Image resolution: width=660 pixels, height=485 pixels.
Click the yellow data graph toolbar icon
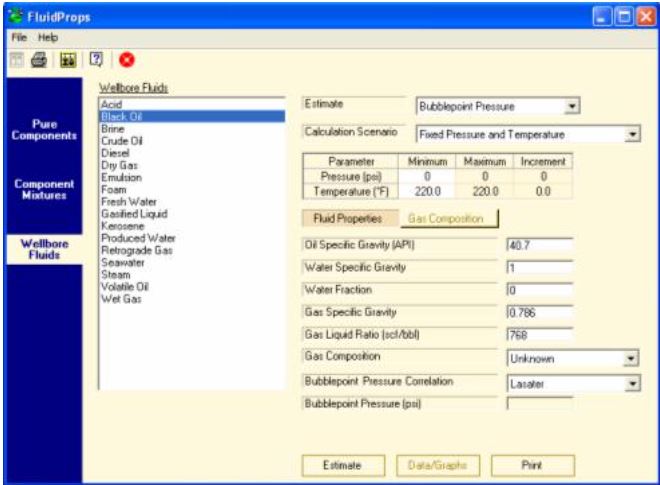pos(67,60)
